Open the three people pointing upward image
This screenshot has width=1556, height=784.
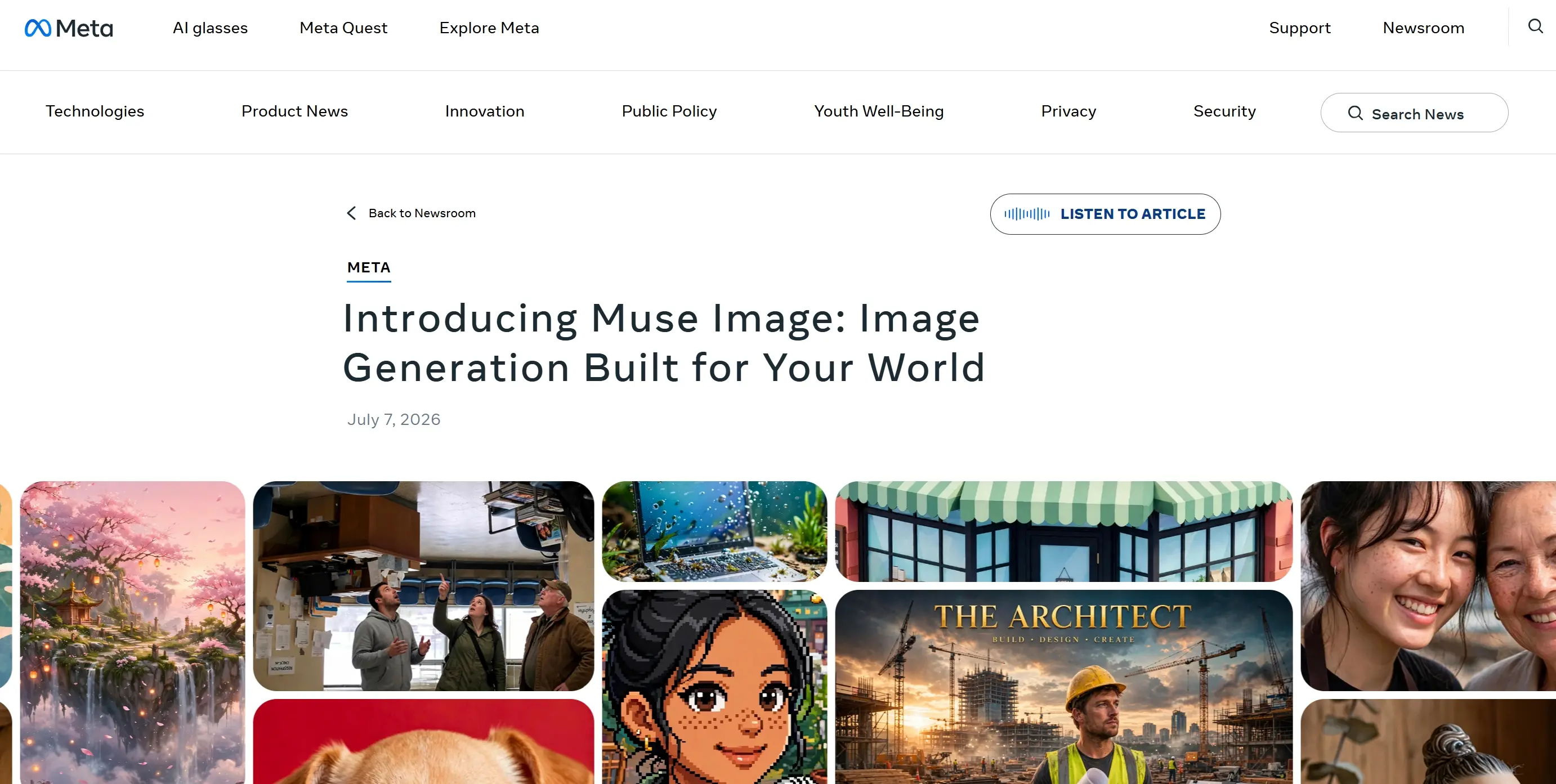(423, 586)
